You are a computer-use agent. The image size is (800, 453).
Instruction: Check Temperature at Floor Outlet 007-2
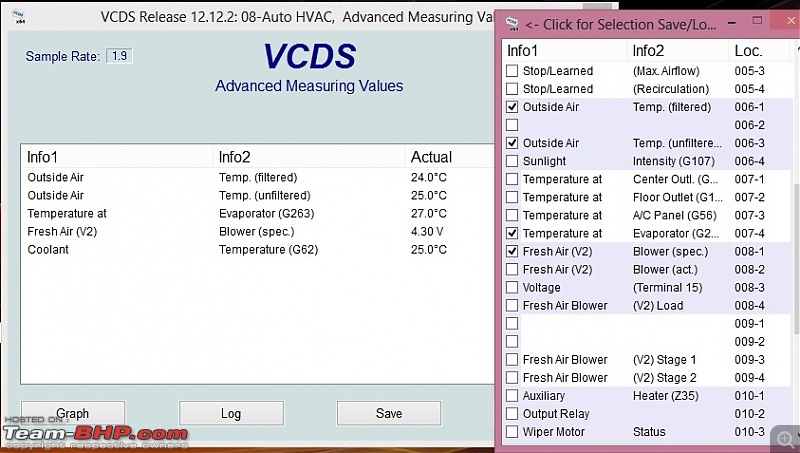coord(512,197)
